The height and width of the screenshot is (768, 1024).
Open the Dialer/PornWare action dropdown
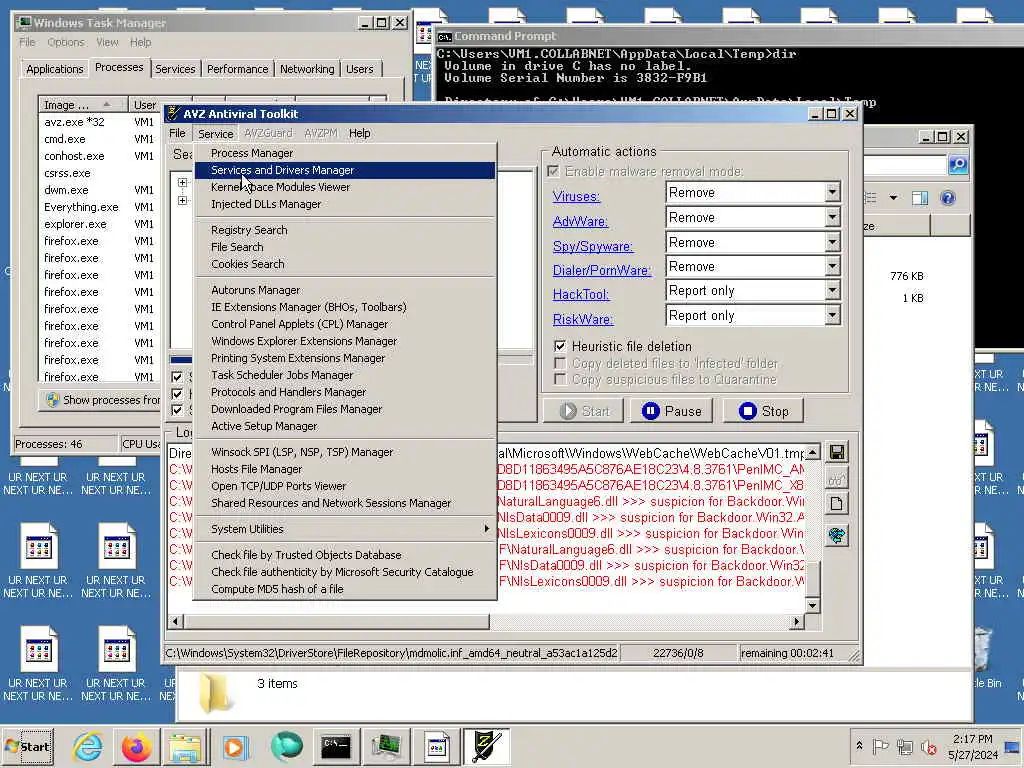click(x=832, y=266)
